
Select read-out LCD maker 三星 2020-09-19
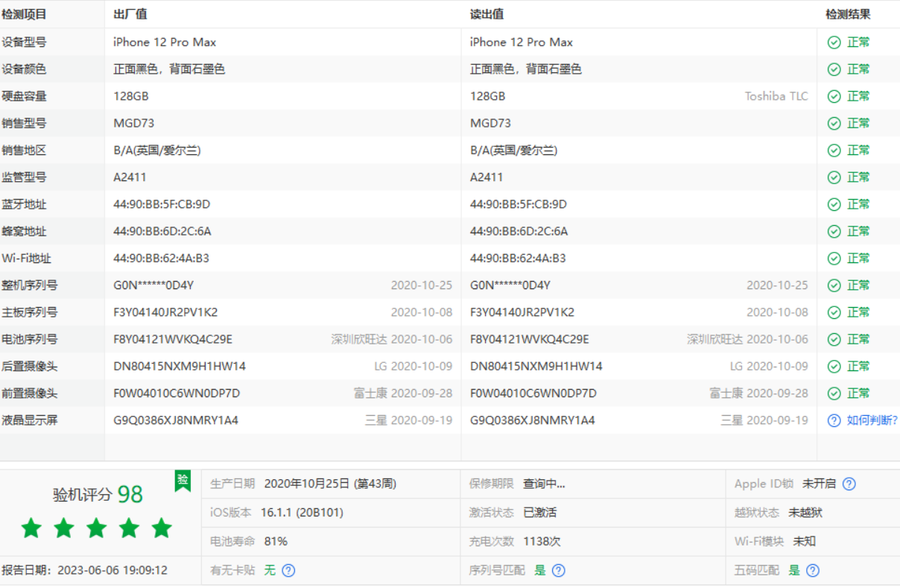765,420
